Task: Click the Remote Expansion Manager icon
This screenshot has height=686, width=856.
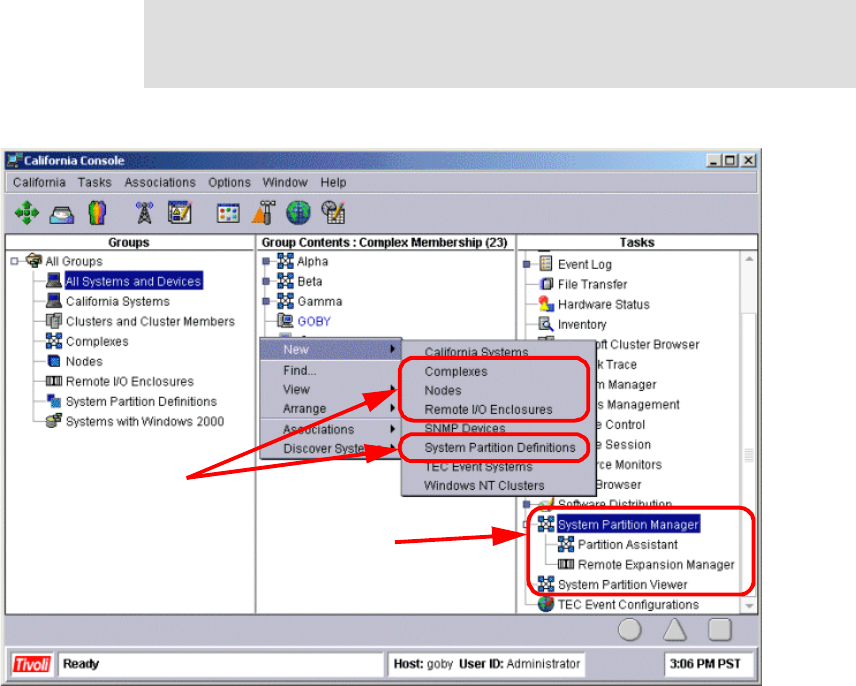Action: click(566, 564)
